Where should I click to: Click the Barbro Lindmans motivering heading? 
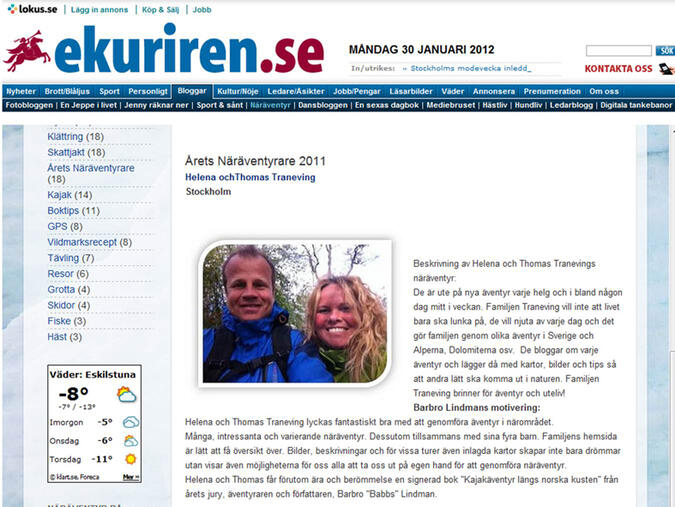point(477,408)
